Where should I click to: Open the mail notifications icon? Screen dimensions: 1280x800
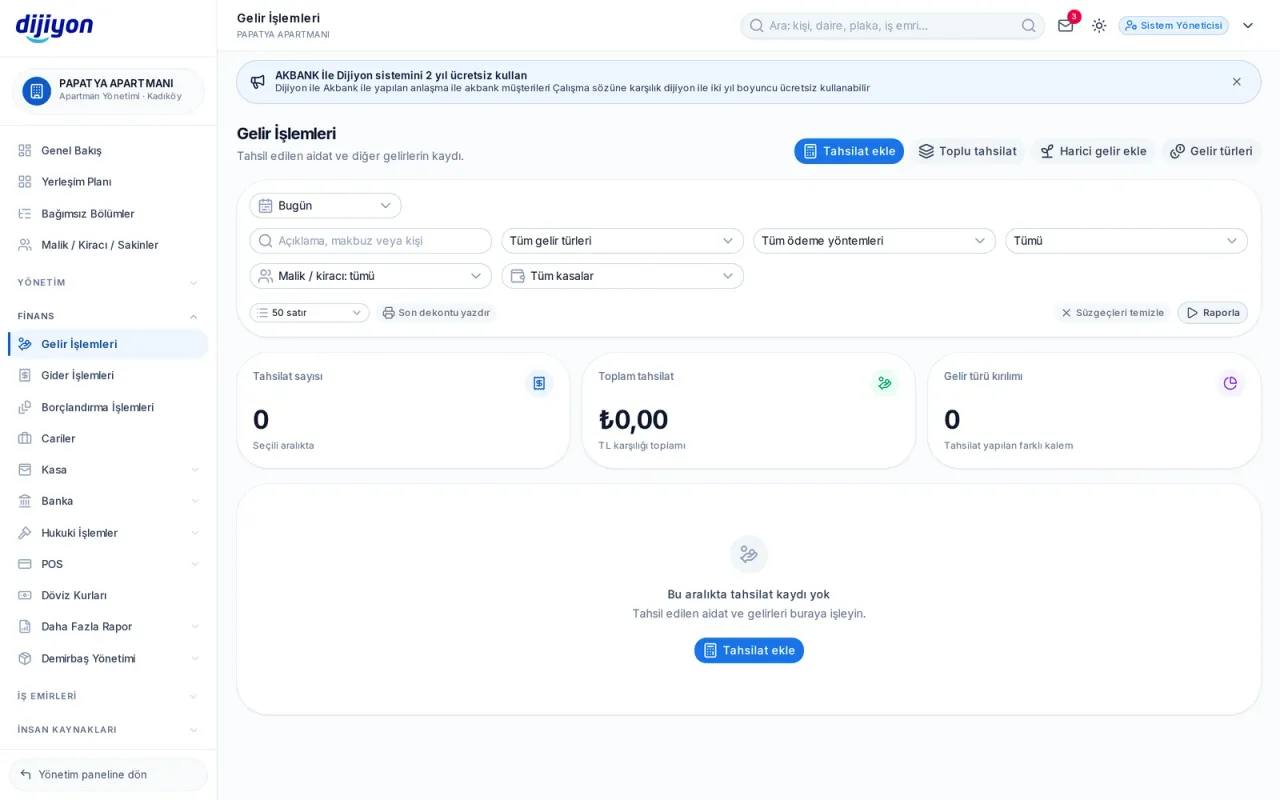[1066, 25]
